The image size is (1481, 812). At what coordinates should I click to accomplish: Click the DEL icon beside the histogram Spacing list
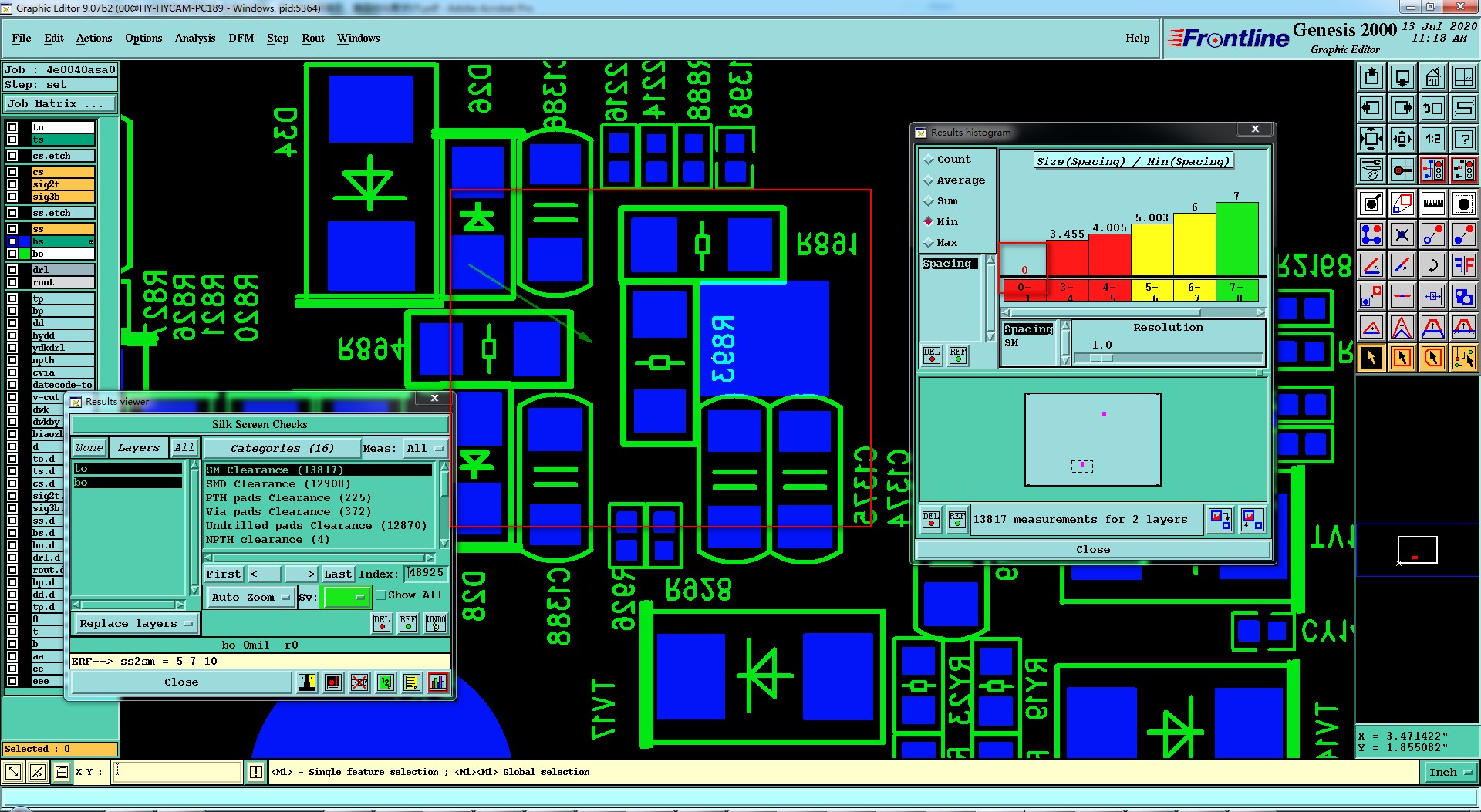(x=932, y=355)
